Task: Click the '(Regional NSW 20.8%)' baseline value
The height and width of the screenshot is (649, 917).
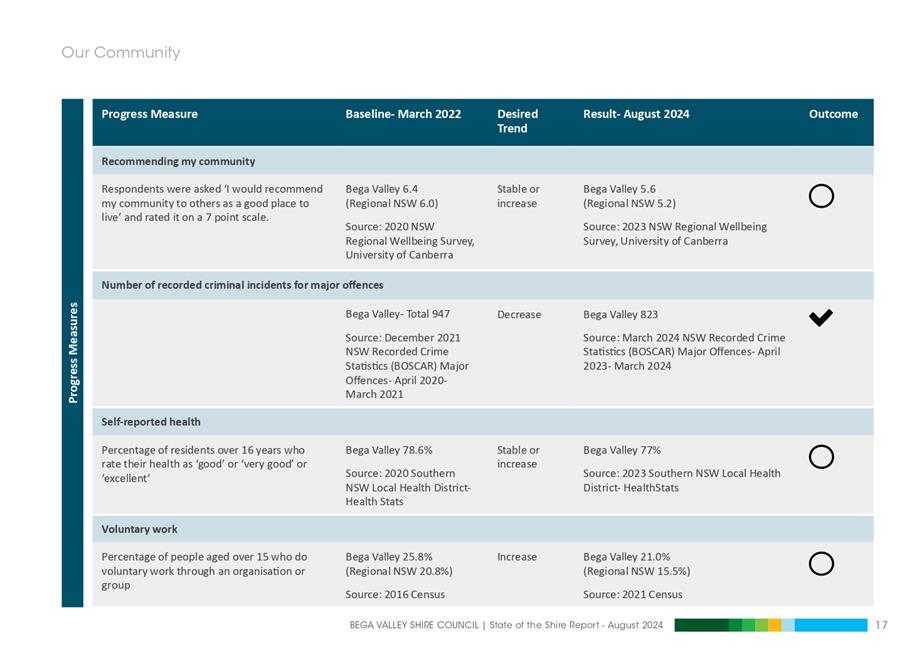Action: click(399, 571)
